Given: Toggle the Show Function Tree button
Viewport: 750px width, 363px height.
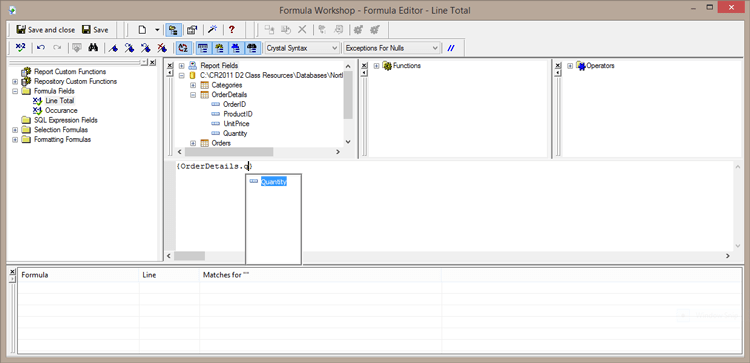Looking at the screenshot, I should coord(220,47).
